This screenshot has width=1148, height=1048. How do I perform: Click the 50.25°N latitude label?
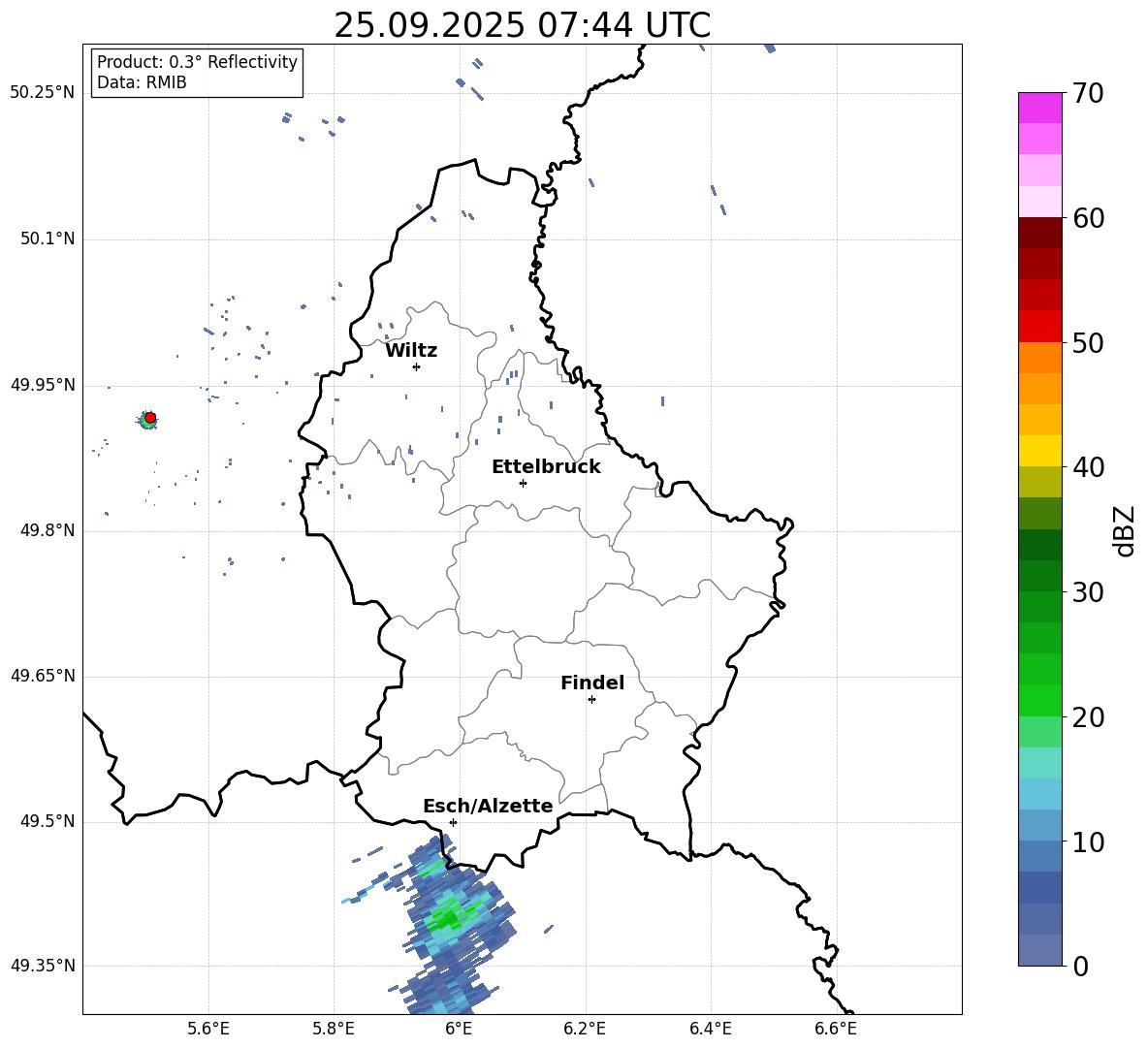(43, 93)
